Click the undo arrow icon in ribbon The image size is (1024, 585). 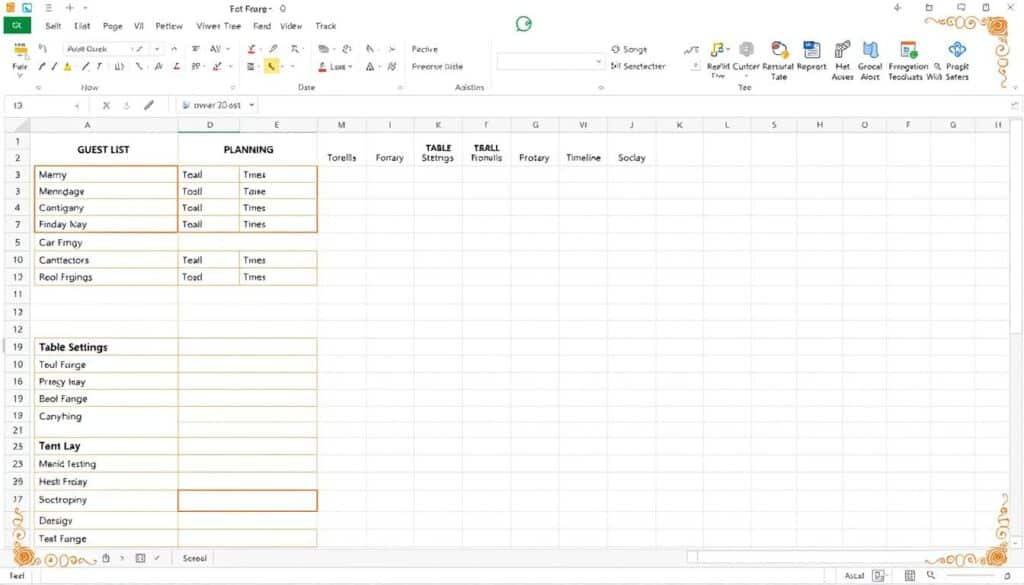(x=43, y=48)
